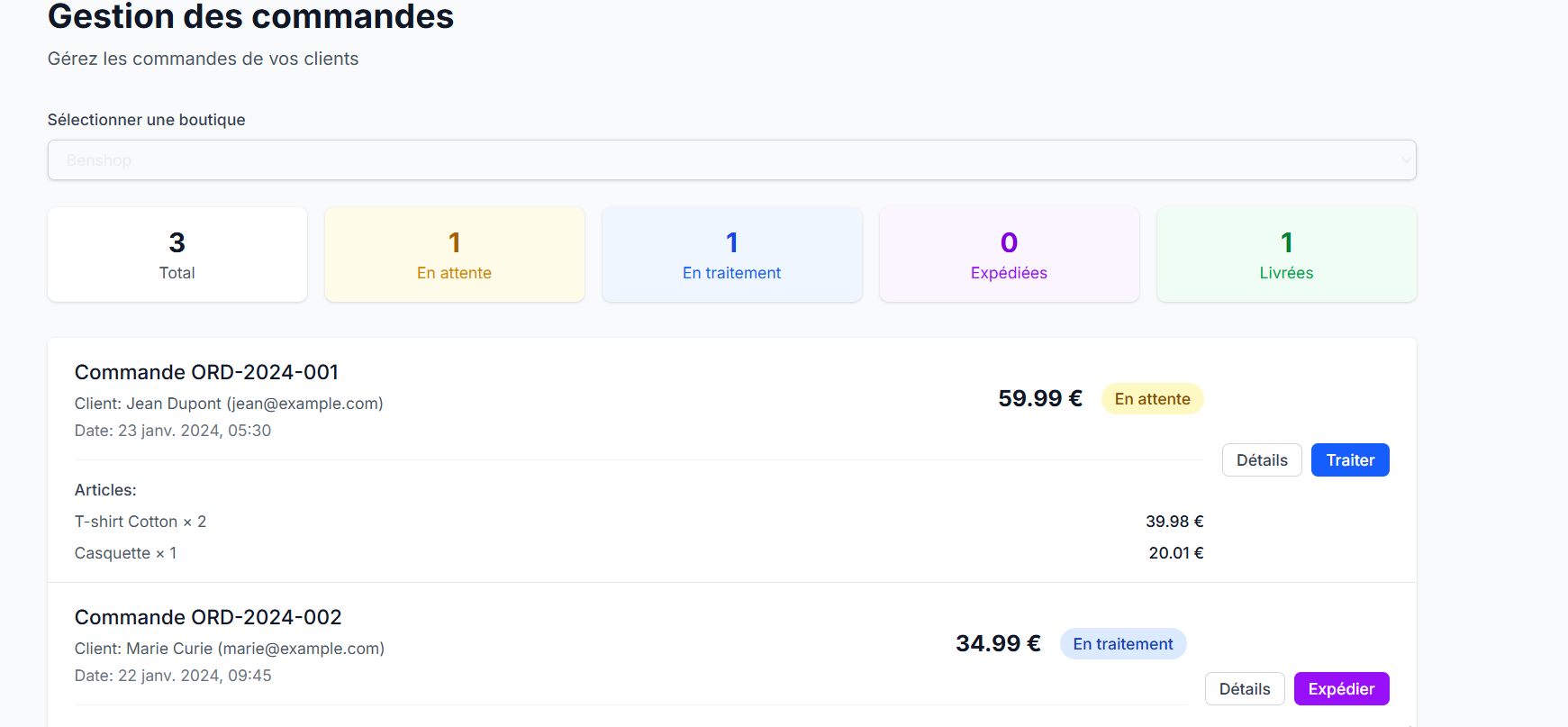Screen dimensions: 1568x727
Task: Click the Marie Curie client line
Action: [229, 649]
